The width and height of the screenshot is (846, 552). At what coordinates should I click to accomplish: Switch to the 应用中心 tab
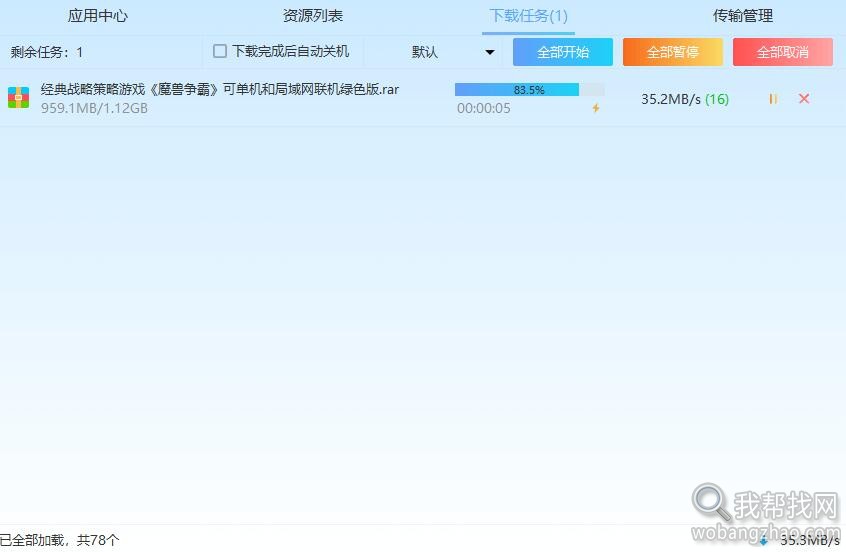pos(98,16)
